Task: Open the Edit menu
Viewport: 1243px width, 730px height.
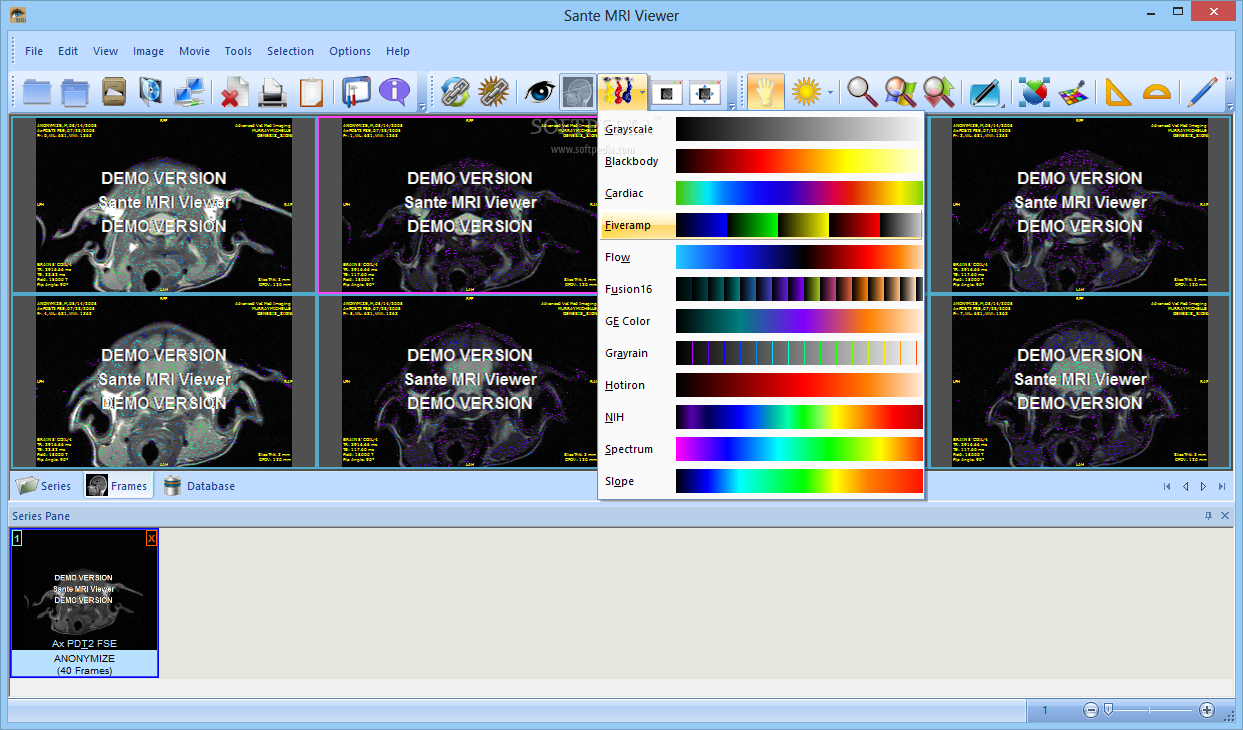Action: point(68,51)
